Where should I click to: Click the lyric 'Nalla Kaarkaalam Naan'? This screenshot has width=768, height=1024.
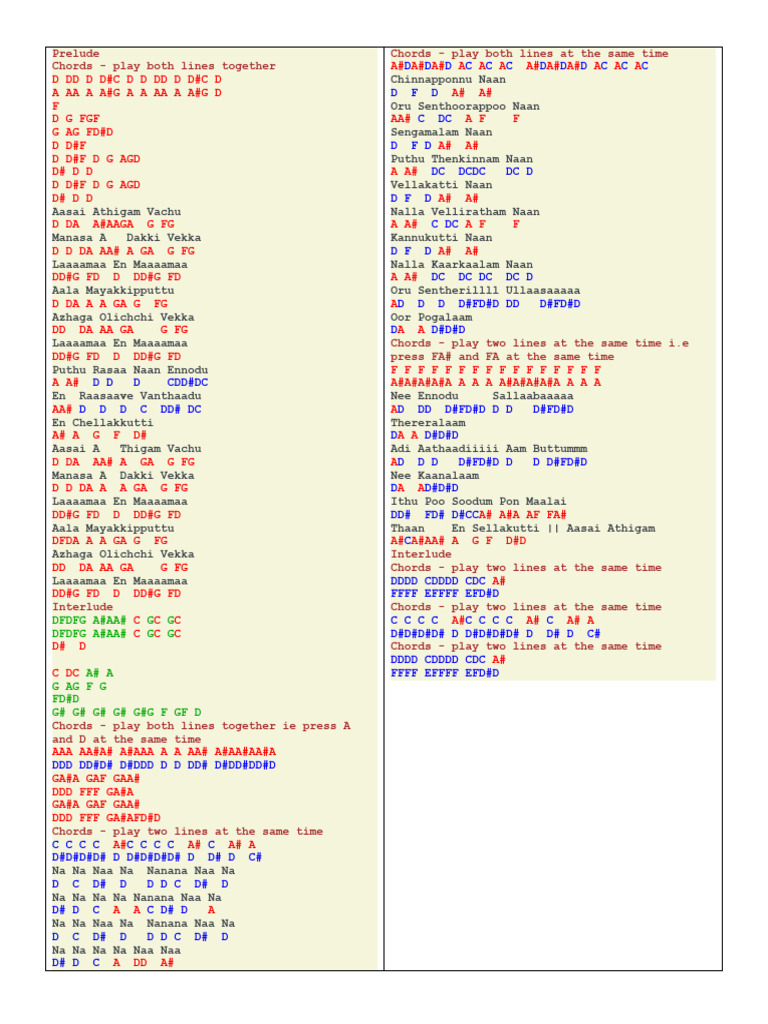point(462,264)
